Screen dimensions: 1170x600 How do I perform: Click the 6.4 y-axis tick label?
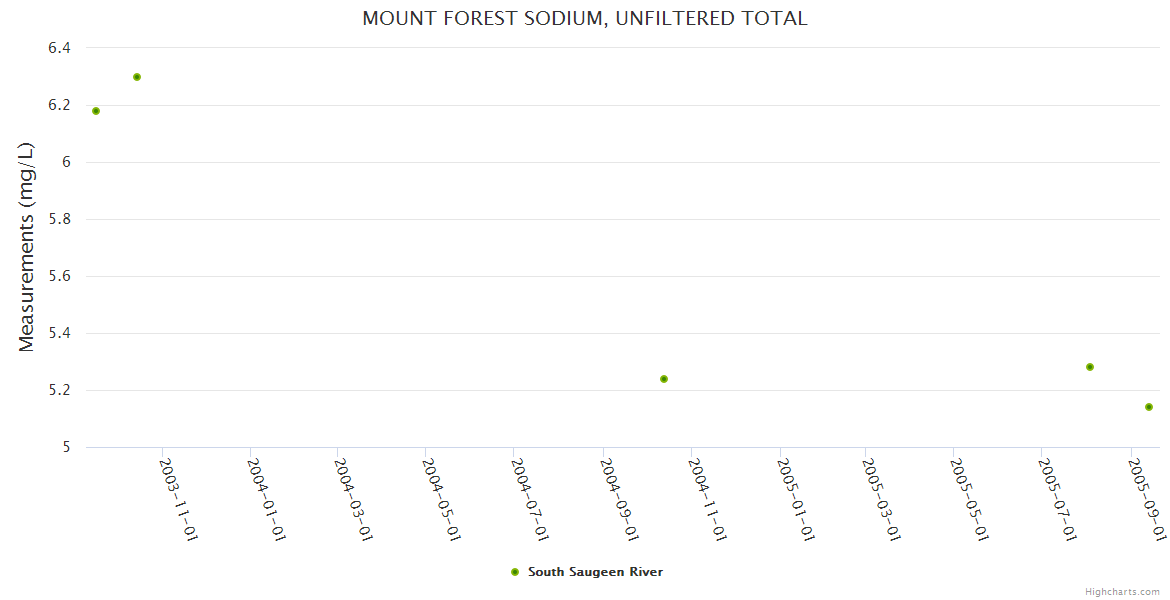coord(59,48)
